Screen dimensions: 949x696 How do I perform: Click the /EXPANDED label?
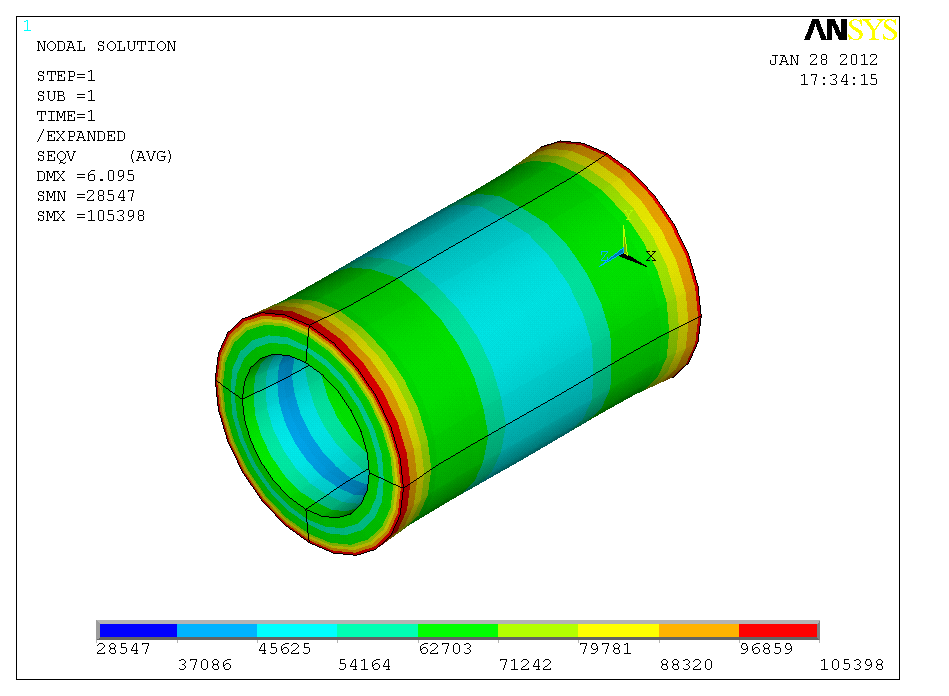click(81, 136)
